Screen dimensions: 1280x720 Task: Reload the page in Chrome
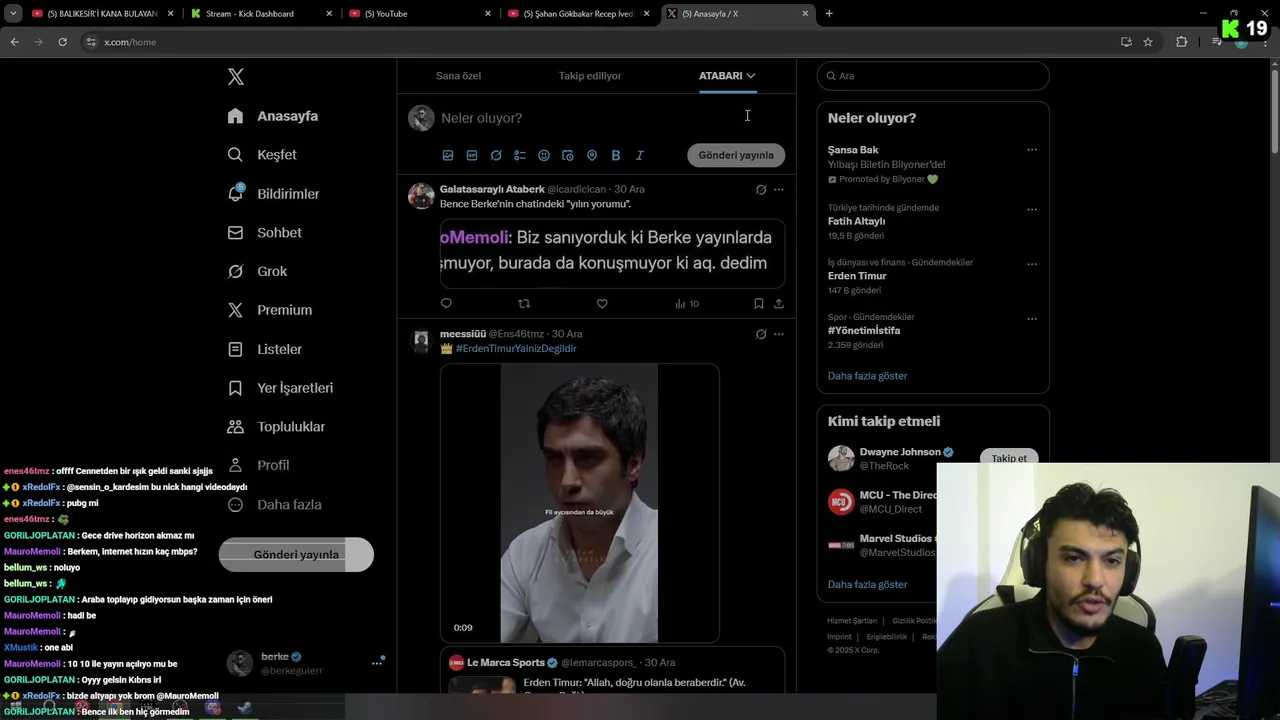[62, 42]
